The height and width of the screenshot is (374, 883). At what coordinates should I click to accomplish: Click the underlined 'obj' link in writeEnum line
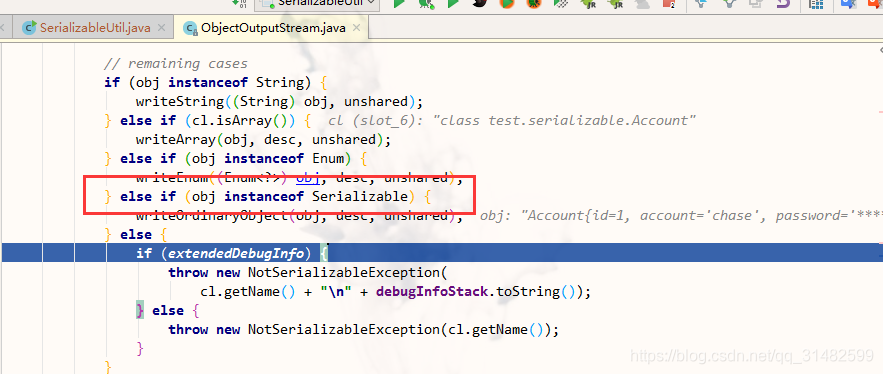click(307, 177)
